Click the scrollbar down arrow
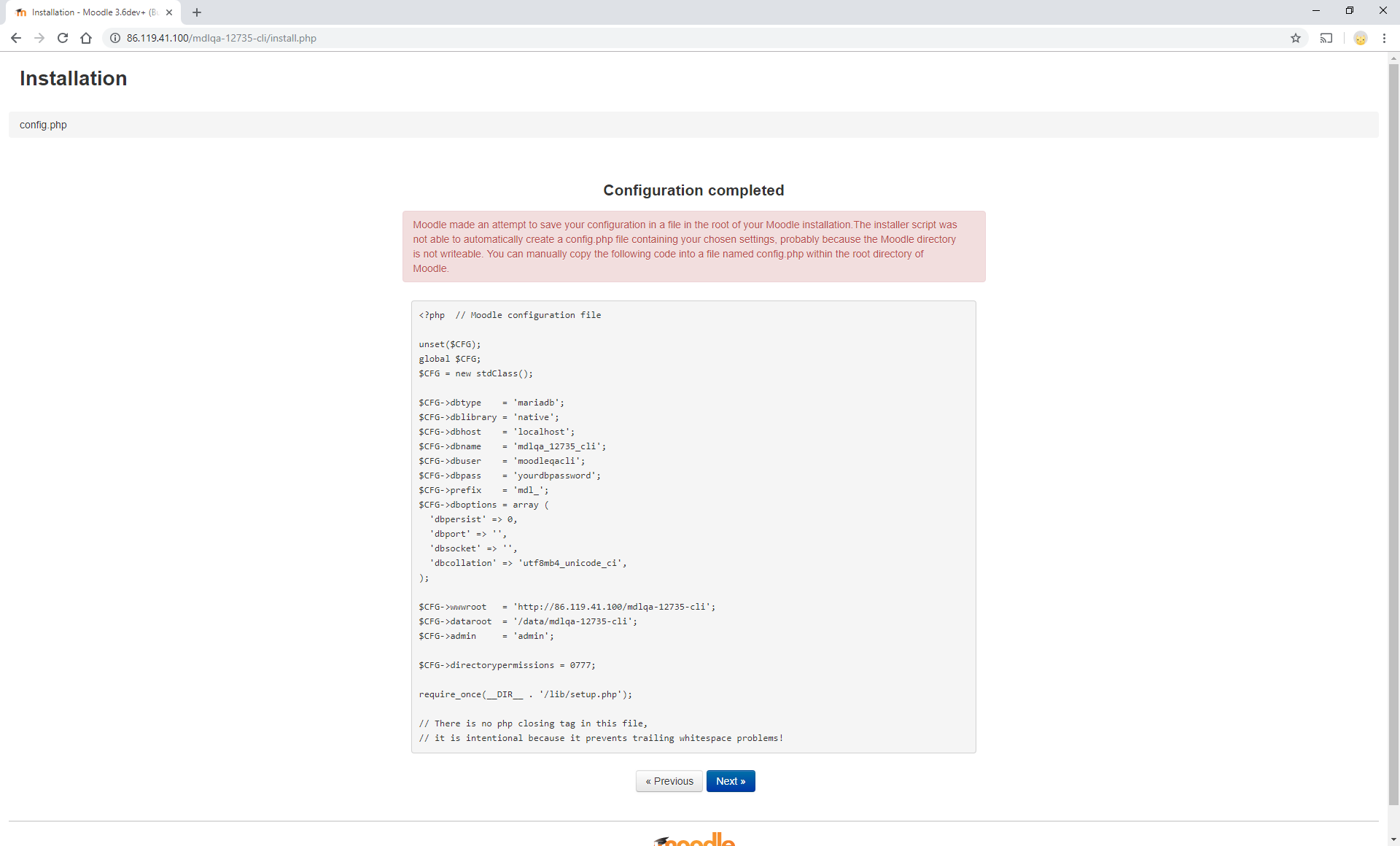1400x846 pixels. pyautogui.click(x=1393, y=839)
